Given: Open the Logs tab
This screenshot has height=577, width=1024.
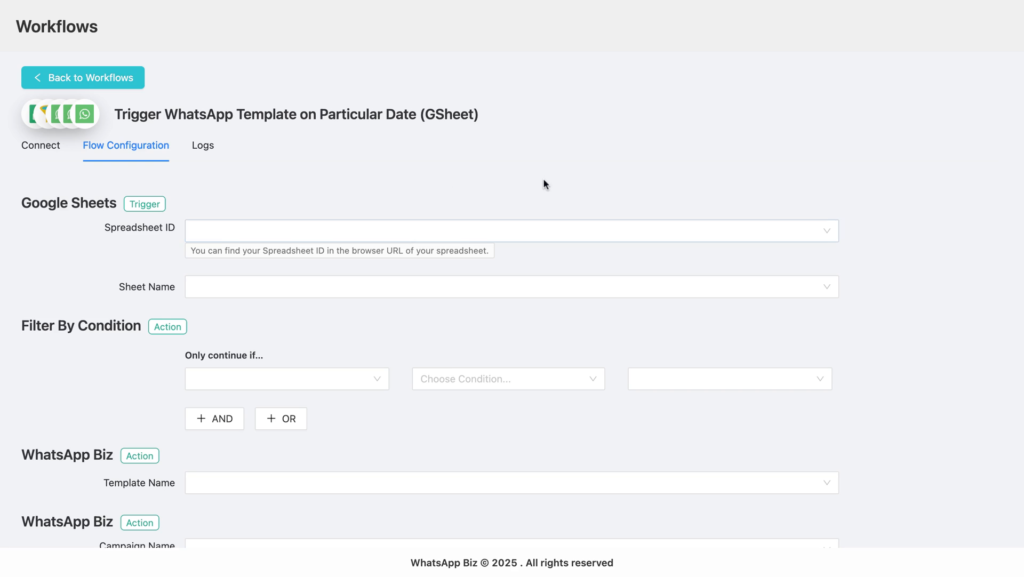Looking at the screenshot, I should [202, 146].
